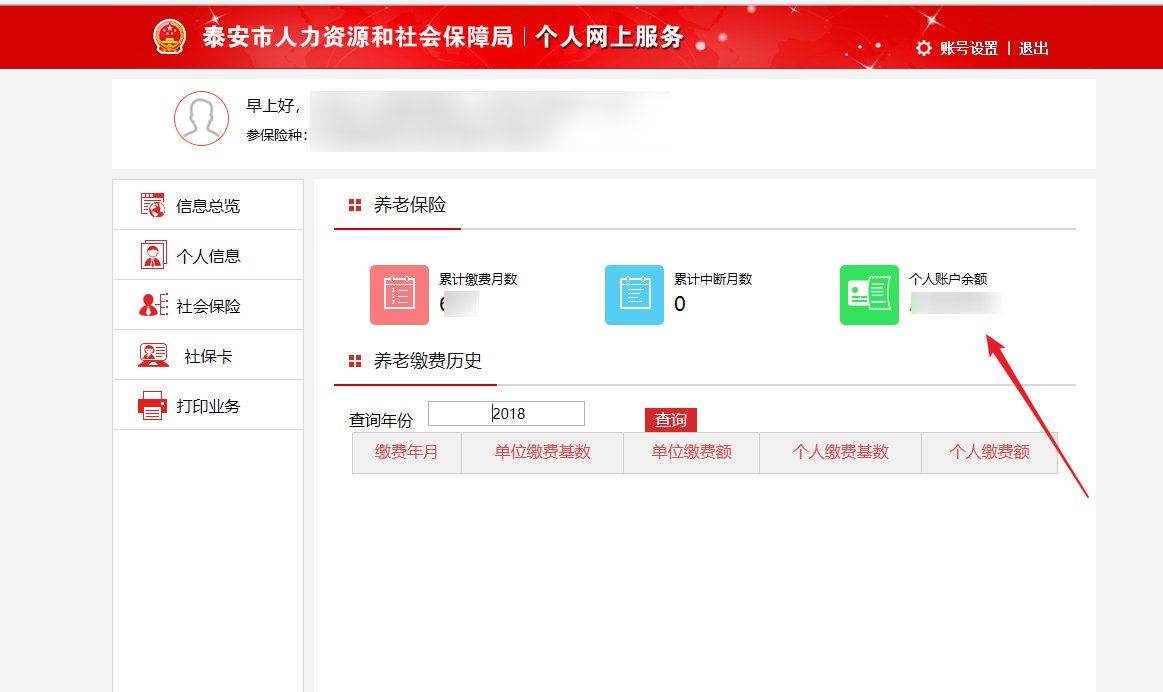Viewport: 1163px width, 692px height.
Task: Select the 信息总览 overview icon in sidebar
Action: pos(151,204)
